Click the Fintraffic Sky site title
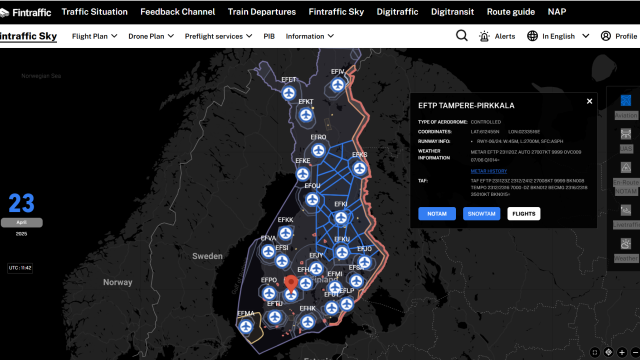The image size is (640, 360). coord(28,36)
